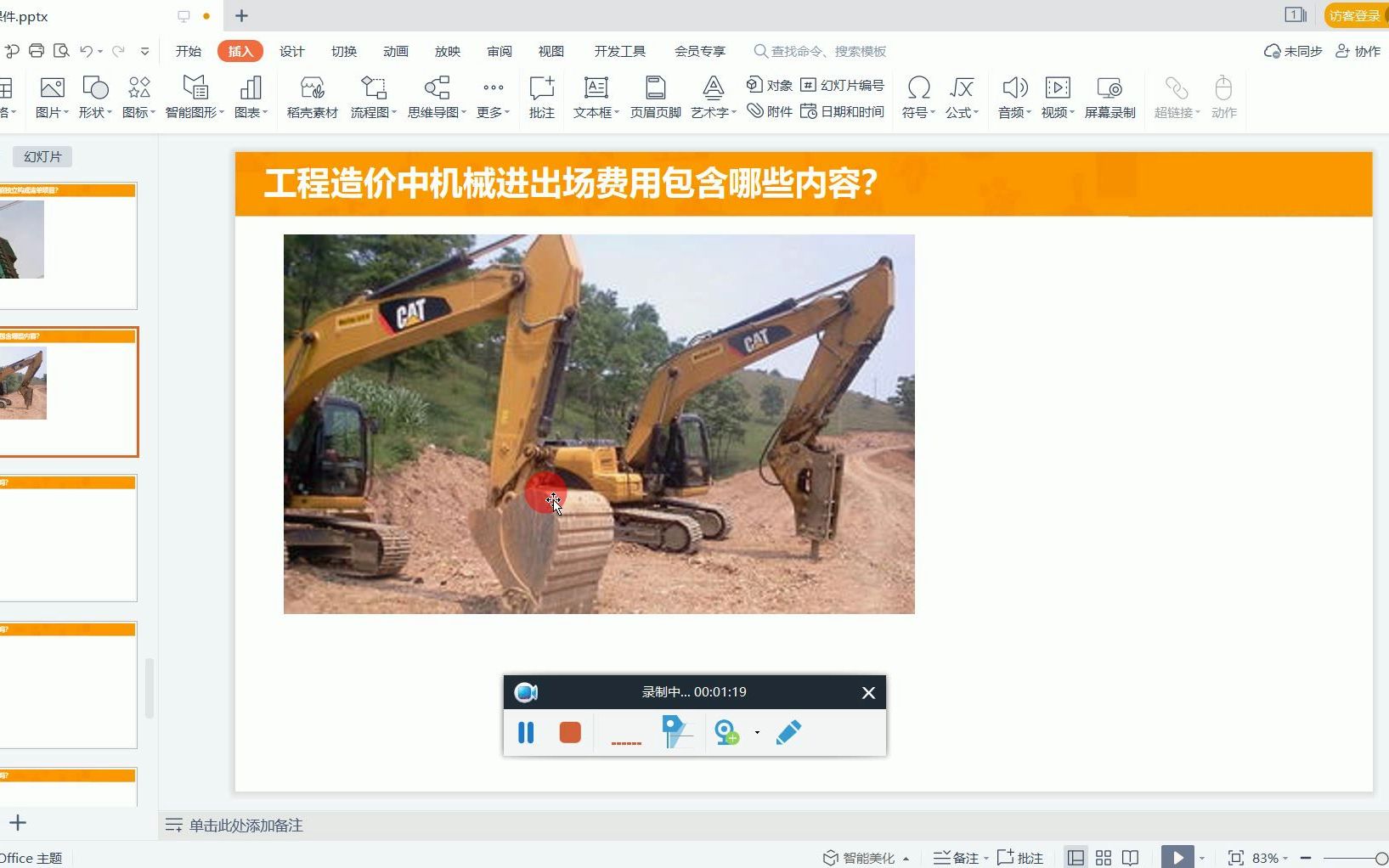The width and height of the screenshot is (1389, 868).
Task: Open the zoom percentage dropdown 83%
Action: click(x=1270, y=858)
